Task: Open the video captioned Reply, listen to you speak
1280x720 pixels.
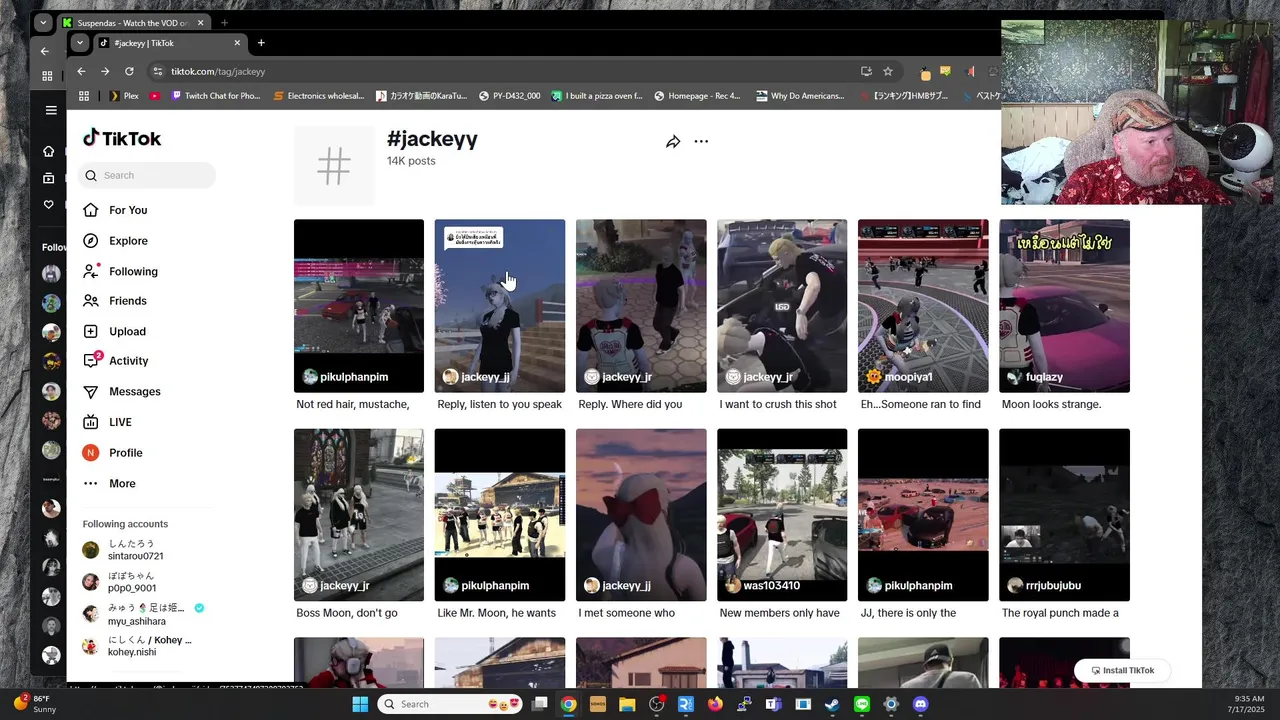Action: point(500,306)
